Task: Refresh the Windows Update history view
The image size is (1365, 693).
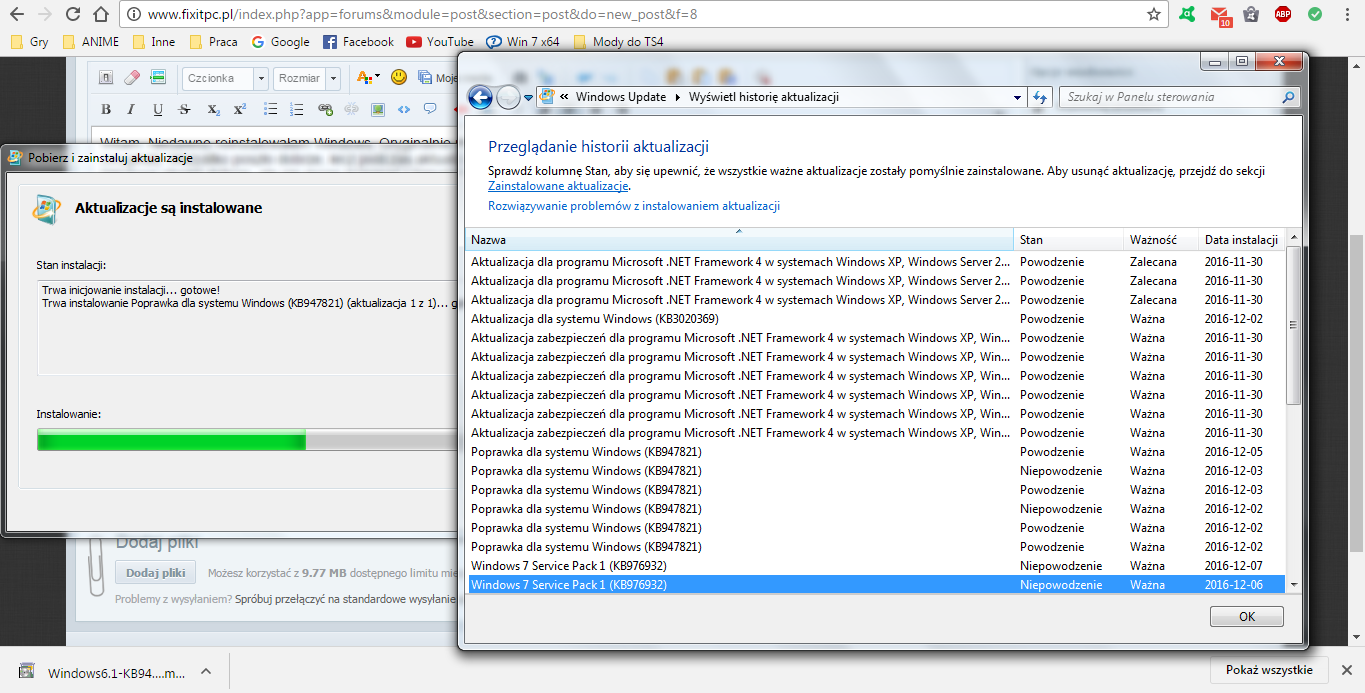Action: [x=1040, y=97]
